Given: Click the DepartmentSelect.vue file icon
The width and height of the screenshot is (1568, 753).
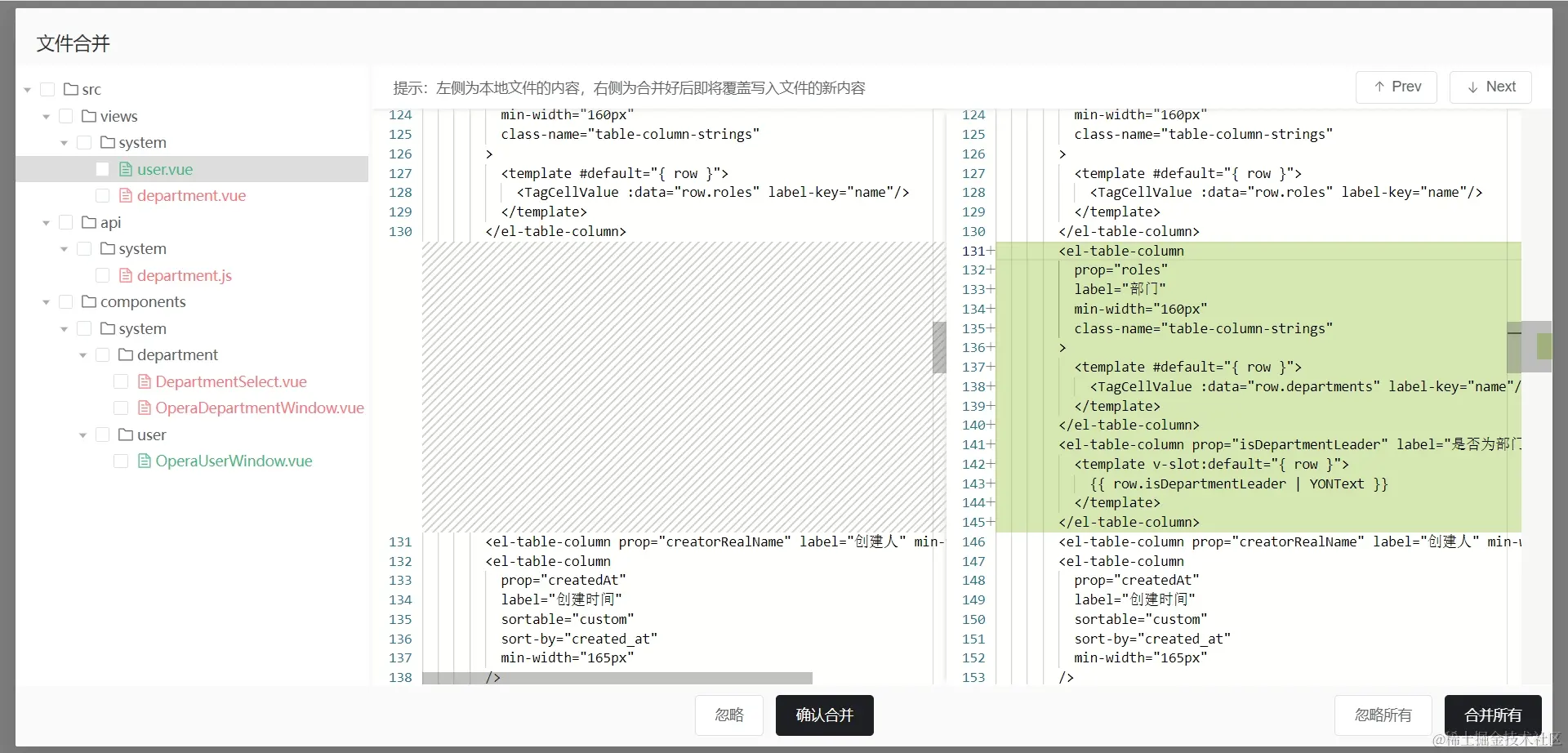Looking at the screenshot, I should pos(145,381).
